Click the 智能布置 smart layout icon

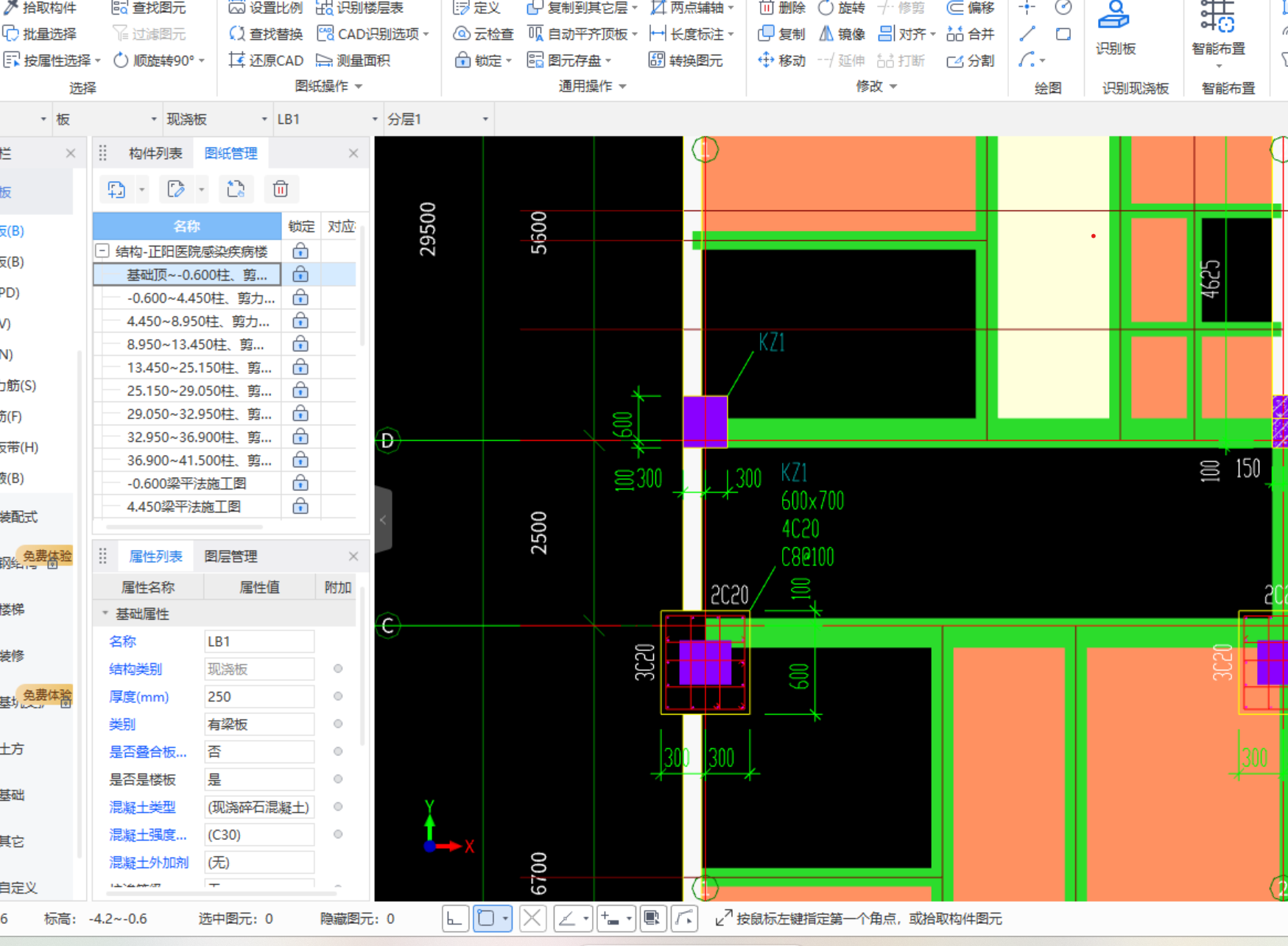(x=1218, y=28)
